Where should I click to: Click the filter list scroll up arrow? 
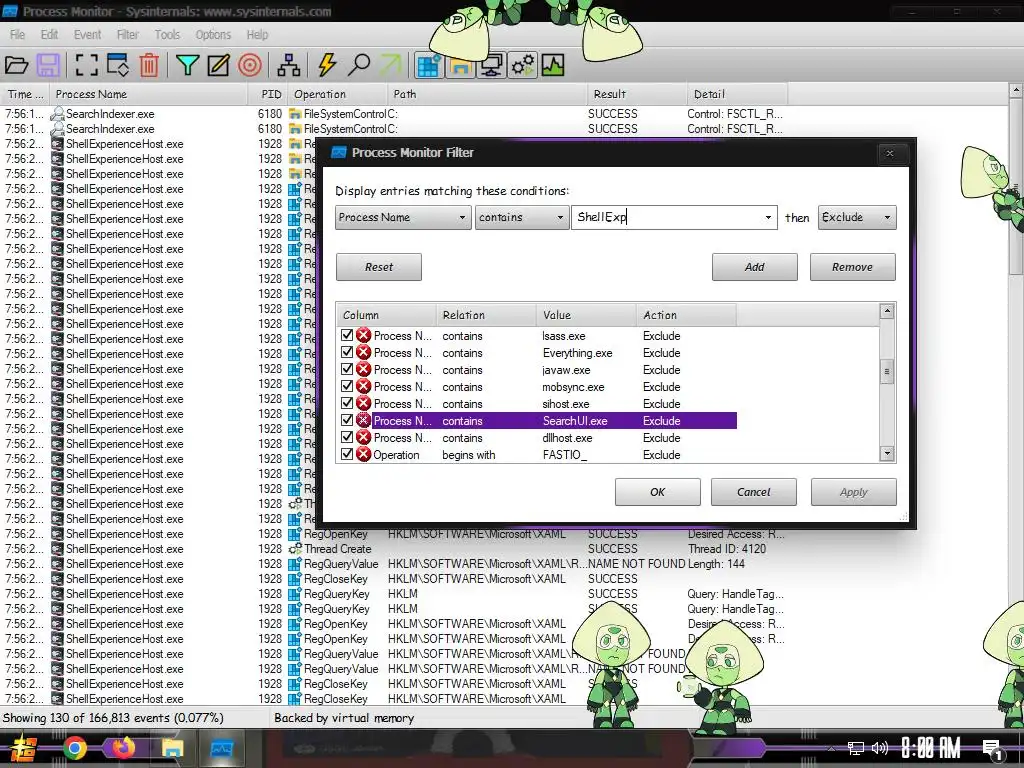(x=887, y=311)
